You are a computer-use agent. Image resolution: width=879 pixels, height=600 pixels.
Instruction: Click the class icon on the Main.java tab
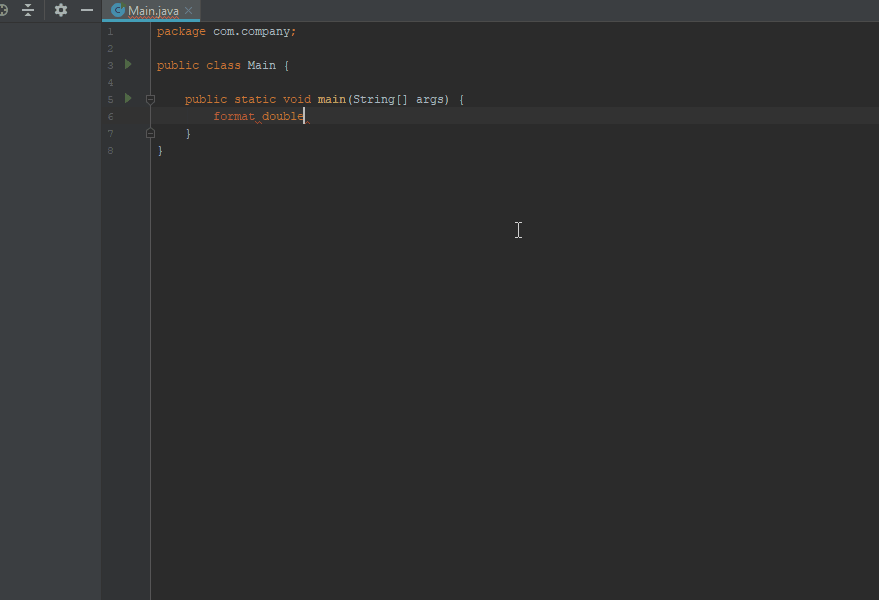(x=116, y=11)
